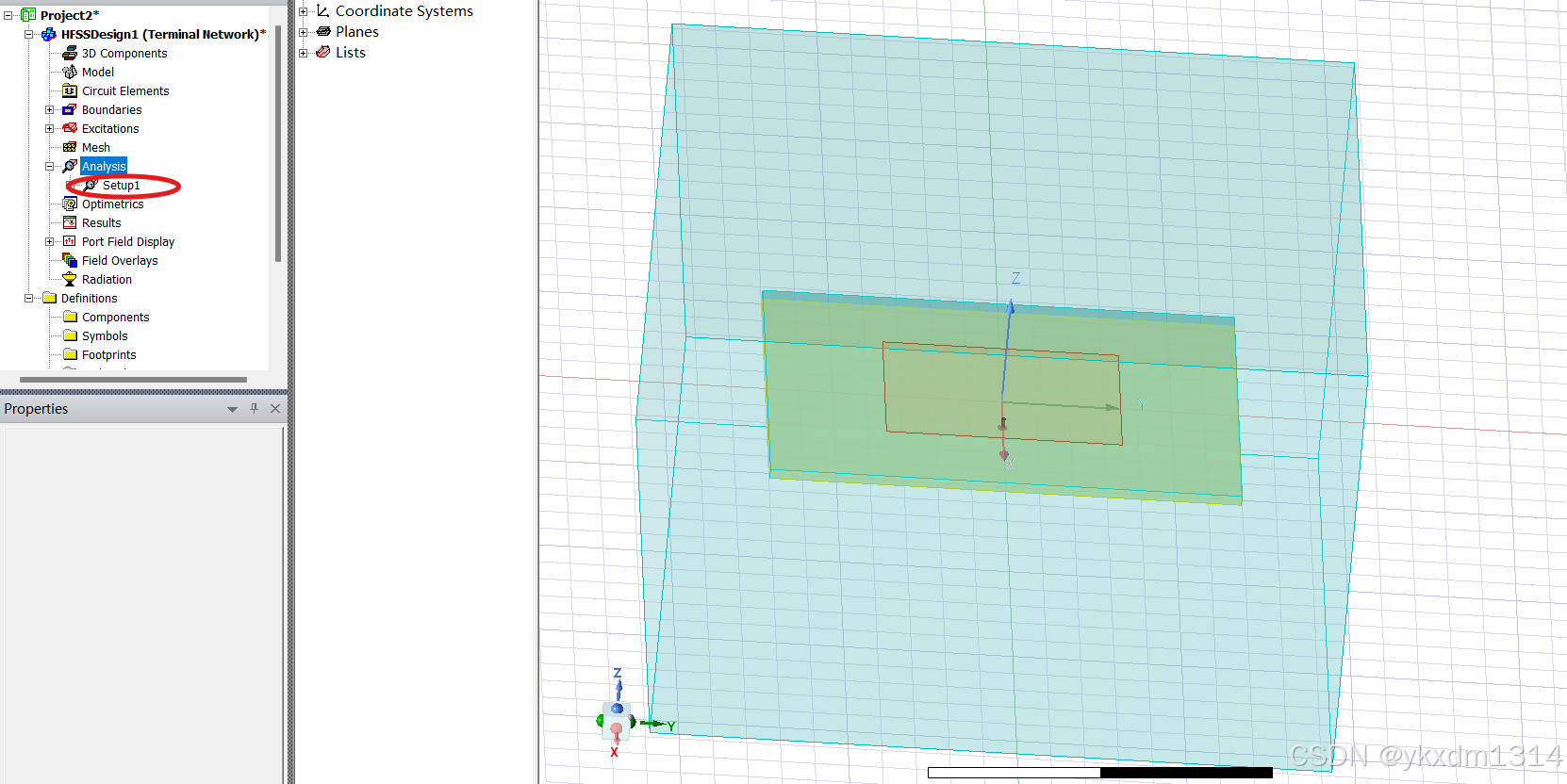The width and height of the screenshot is (1567, 784).
Task: Click the Project Manager horizontal scrollbar
Action: point(133,380)
